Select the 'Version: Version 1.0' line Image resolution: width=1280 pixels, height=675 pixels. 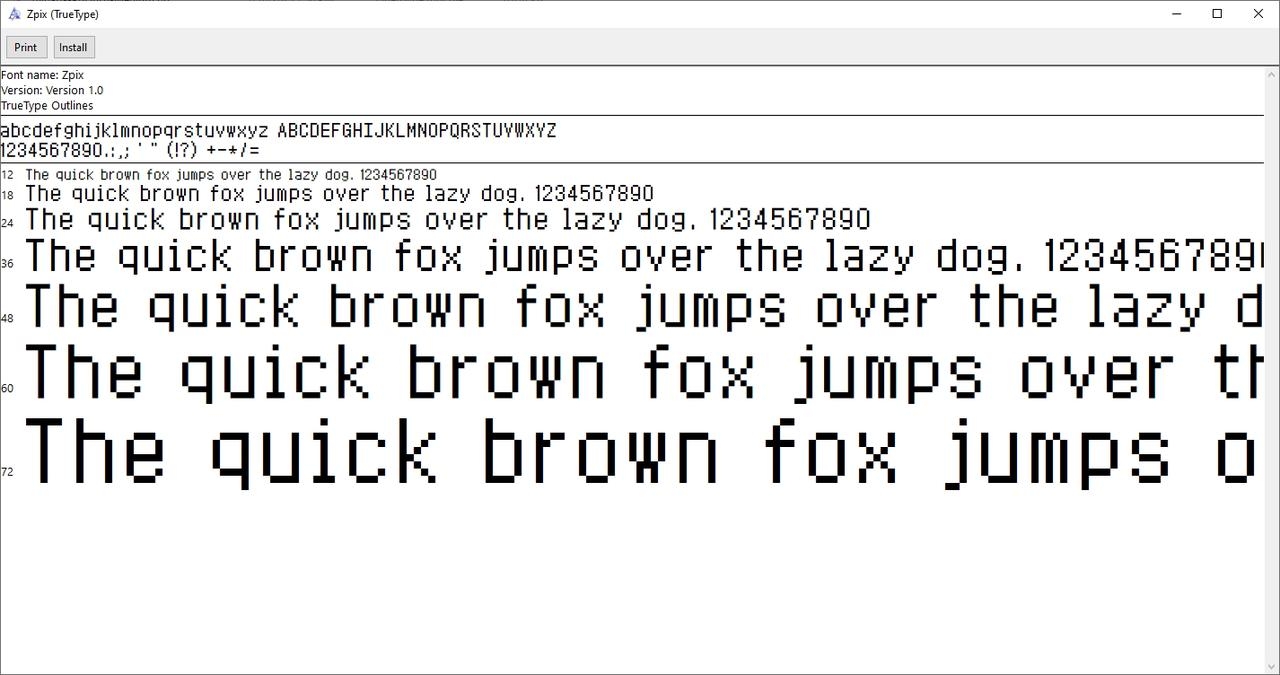[52, 90]
